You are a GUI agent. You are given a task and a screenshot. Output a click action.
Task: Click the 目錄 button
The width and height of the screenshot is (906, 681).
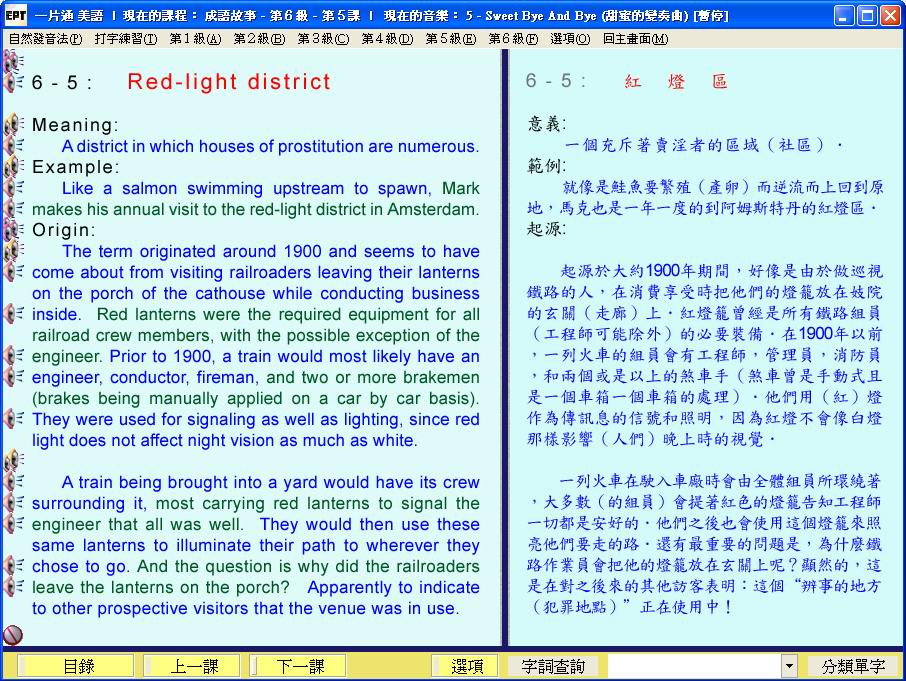tap(78, 666)
